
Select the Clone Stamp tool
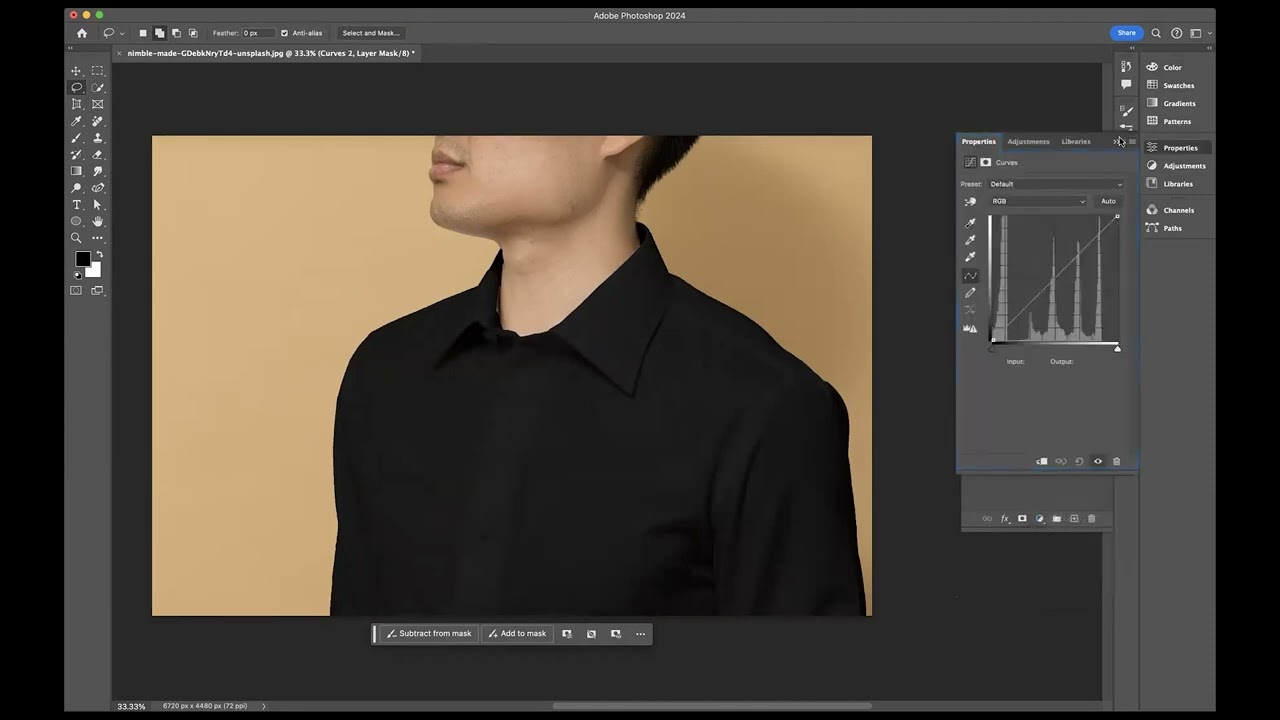click(97, 138)
